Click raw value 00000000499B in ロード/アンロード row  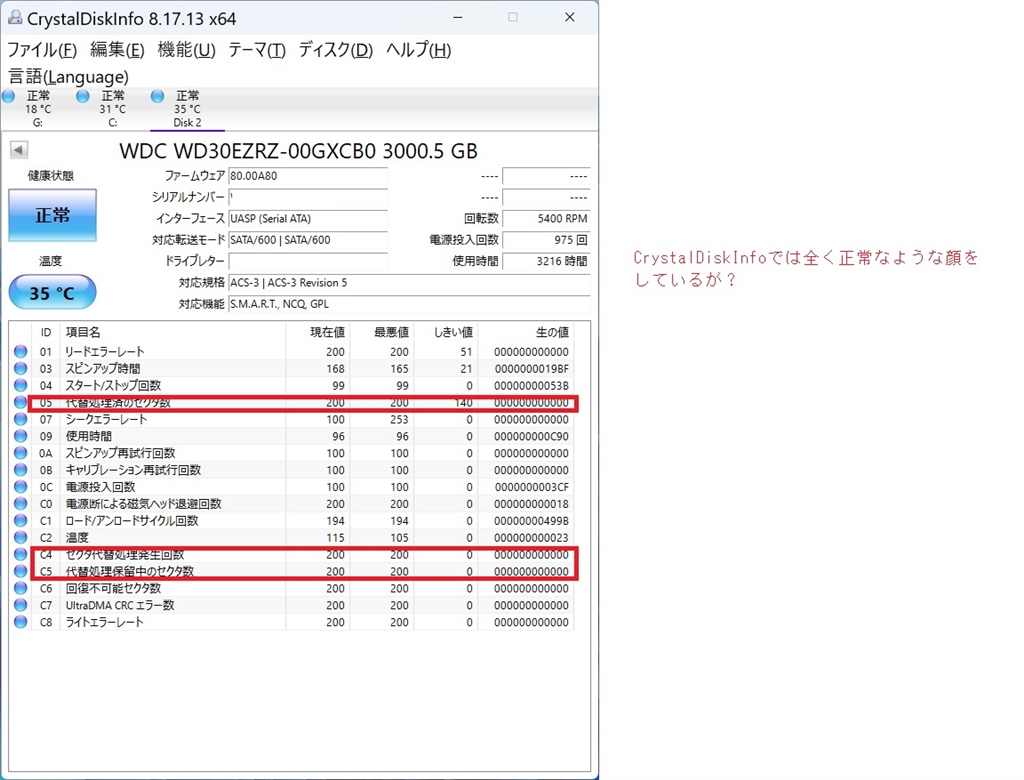(x=531, y=521)
